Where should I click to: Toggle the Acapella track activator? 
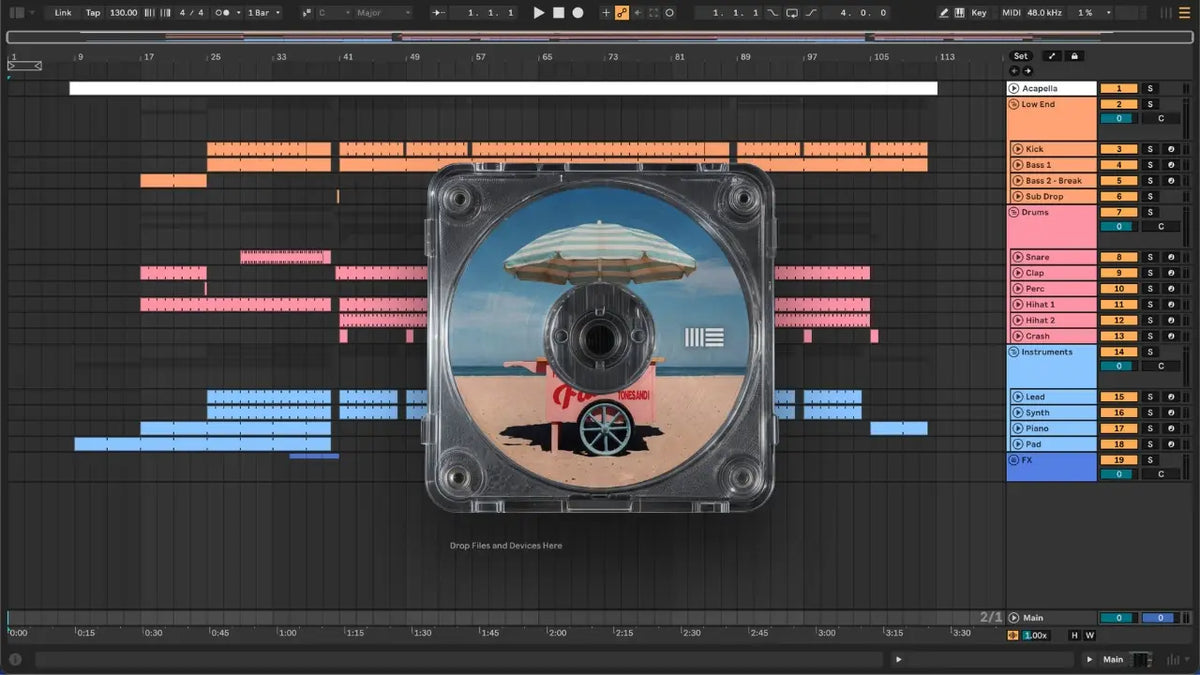(x=1119, y=89)
